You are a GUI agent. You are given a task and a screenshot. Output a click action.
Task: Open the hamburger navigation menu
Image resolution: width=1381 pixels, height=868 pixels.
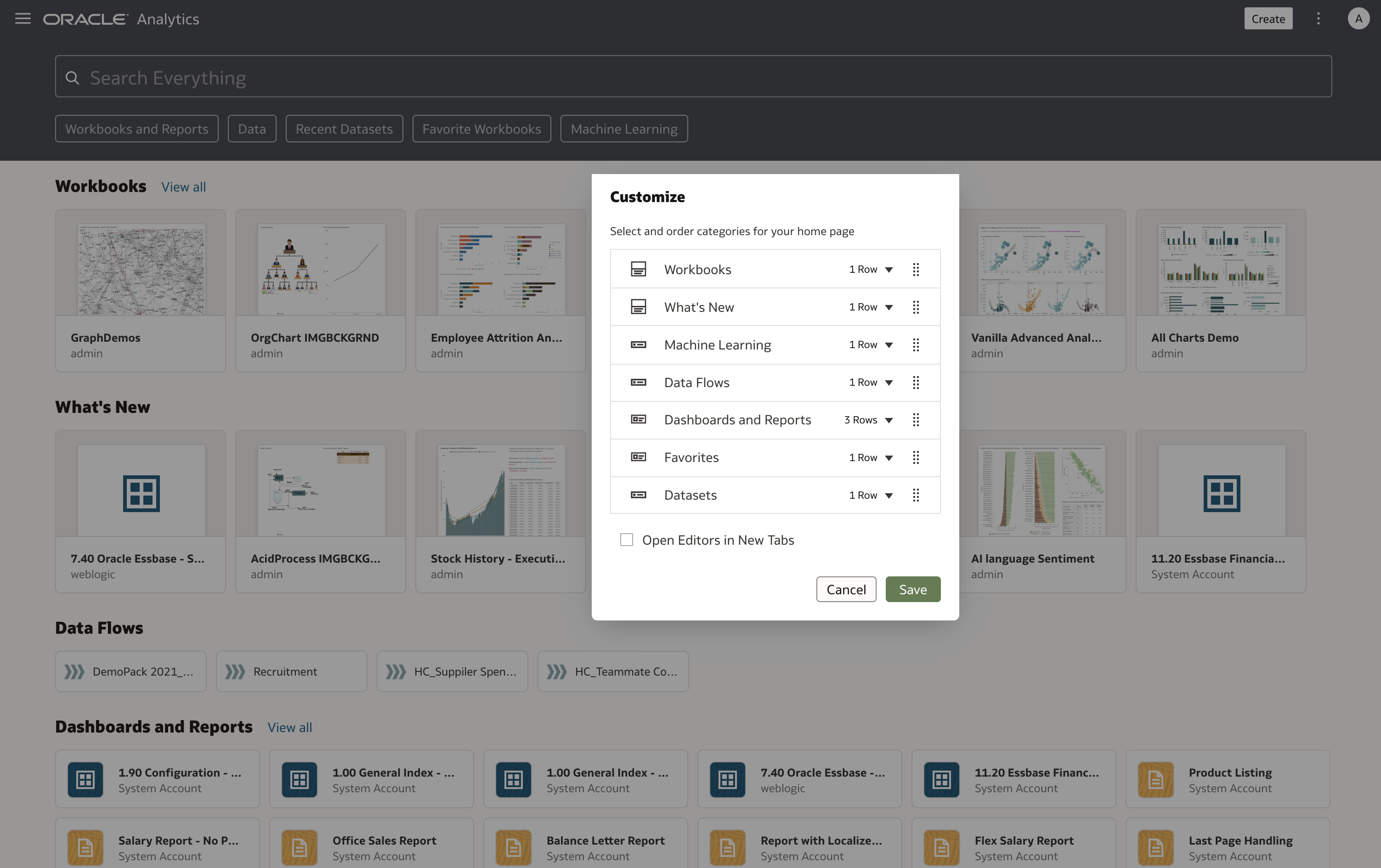coord(23,19)
